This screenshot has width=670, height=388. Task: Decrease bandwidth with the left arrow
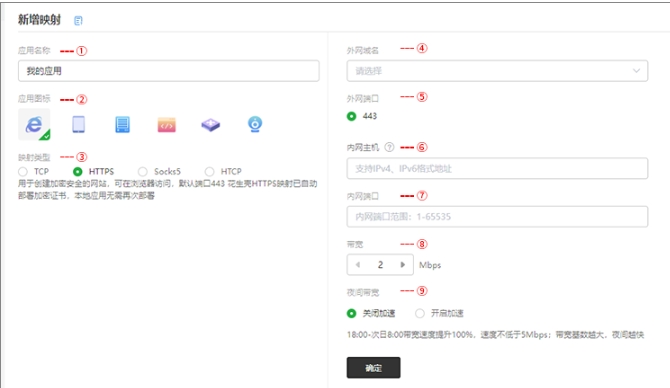(x=358, y=265)
